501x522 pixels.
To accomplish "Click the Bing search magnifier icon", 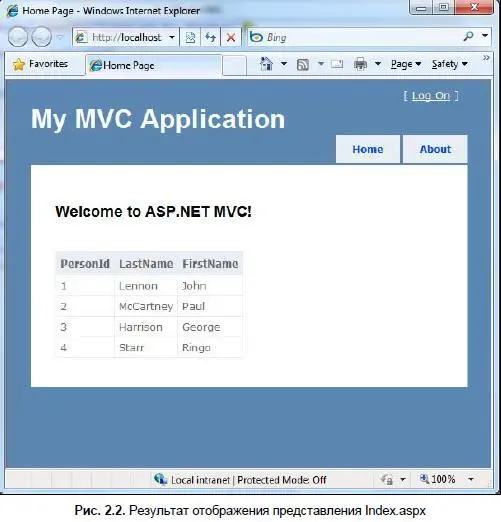I will pos(468,36).
